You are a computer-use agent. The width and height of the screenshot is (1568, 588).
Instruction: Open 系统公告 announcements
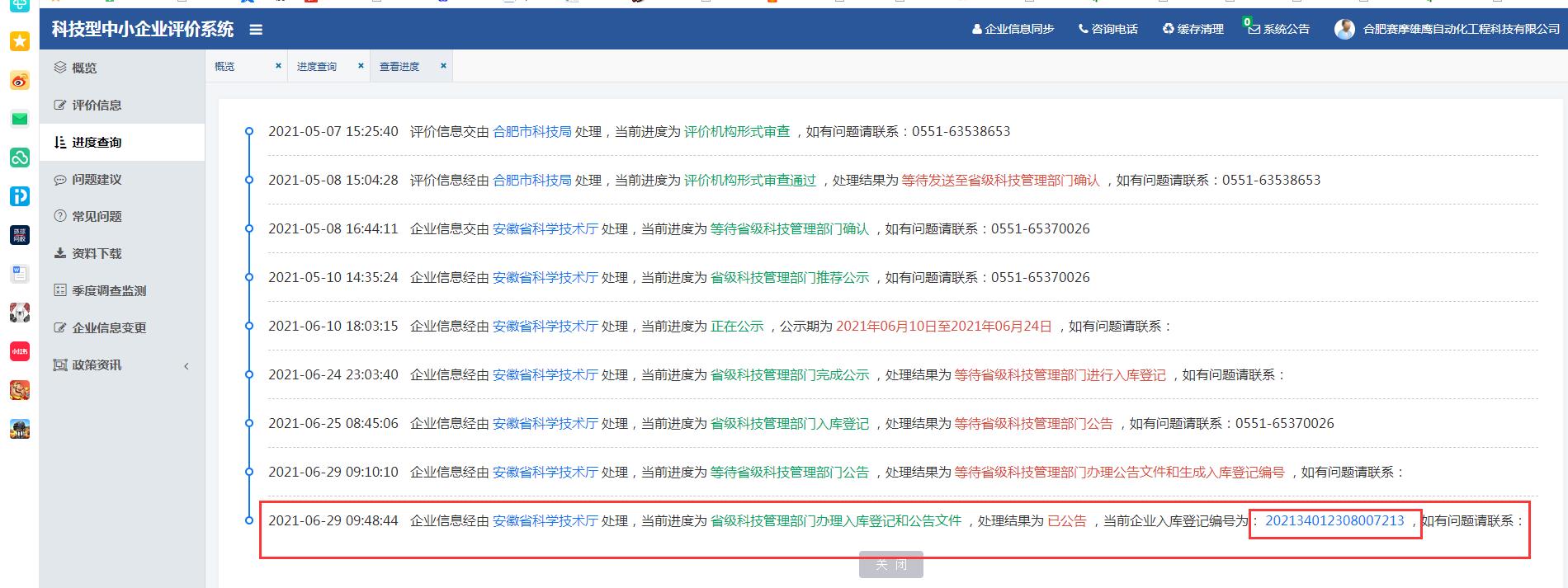tap(1278, 29)
